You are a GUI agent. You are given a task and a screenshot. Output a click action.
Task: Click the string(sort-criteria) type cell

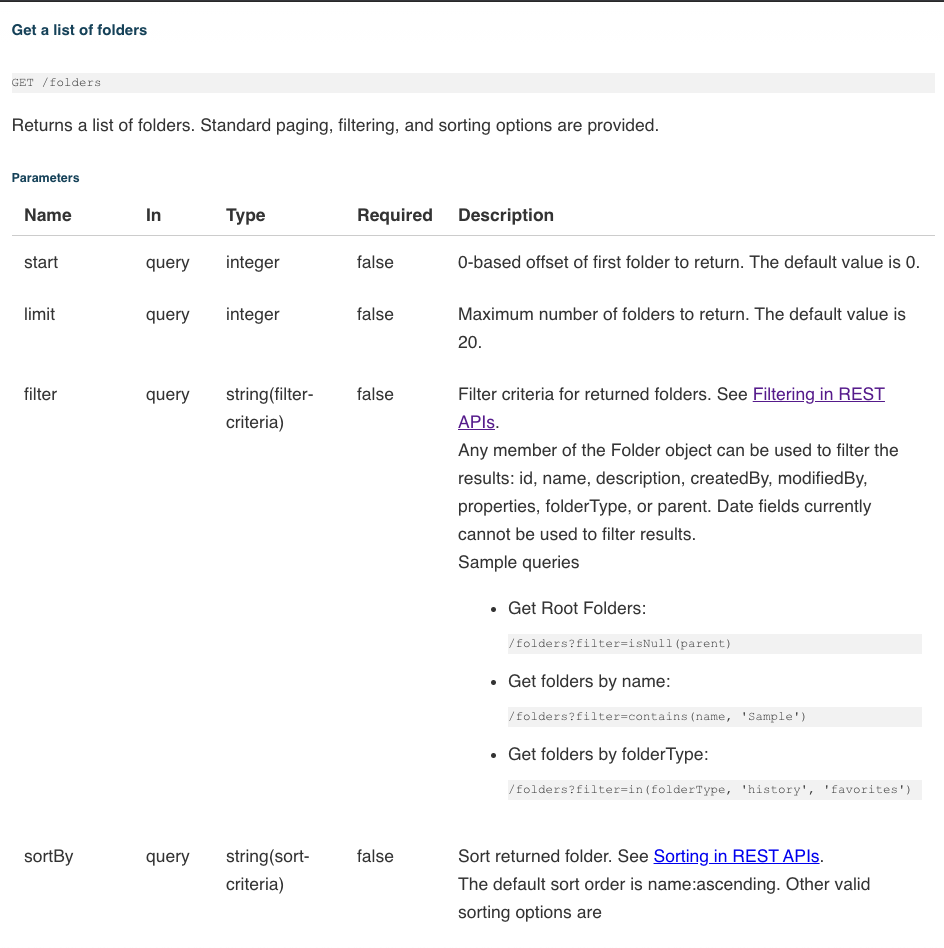pyautogui.click(x=268, y=870)
